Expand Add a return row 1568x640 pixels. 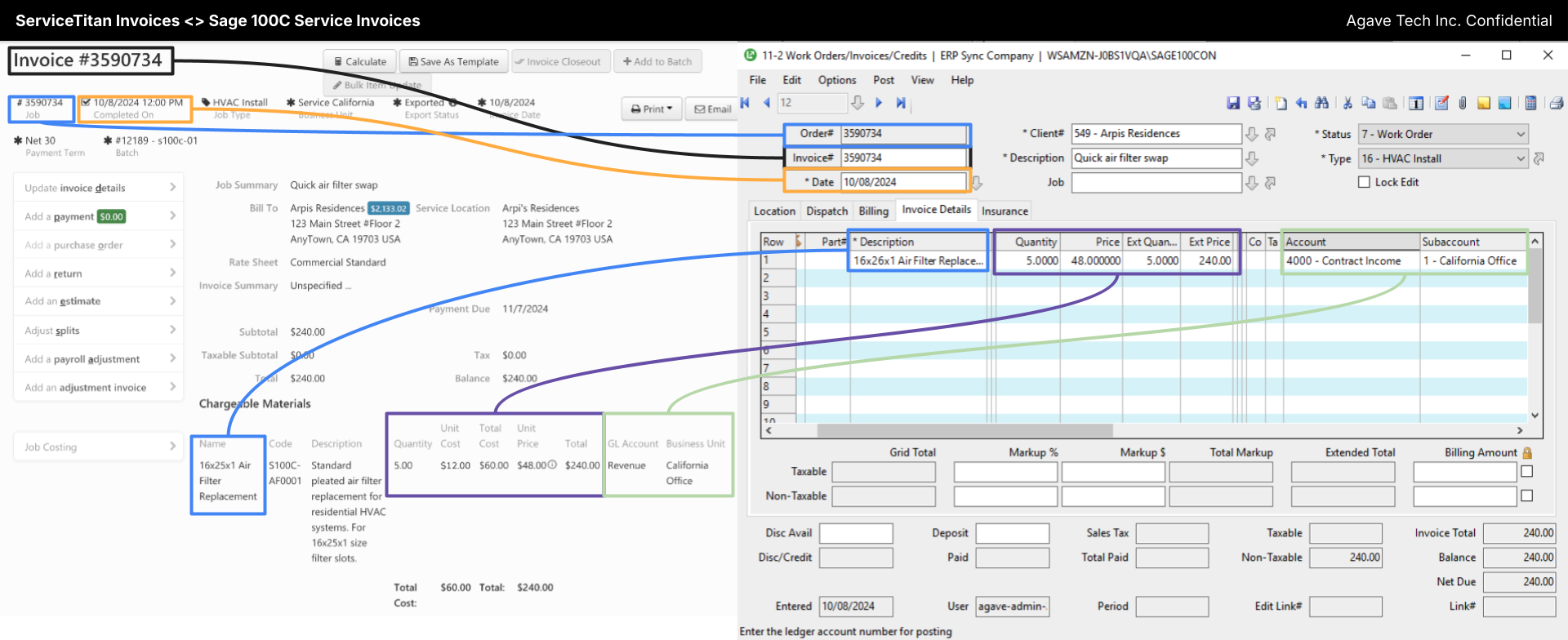click(99, 273)
